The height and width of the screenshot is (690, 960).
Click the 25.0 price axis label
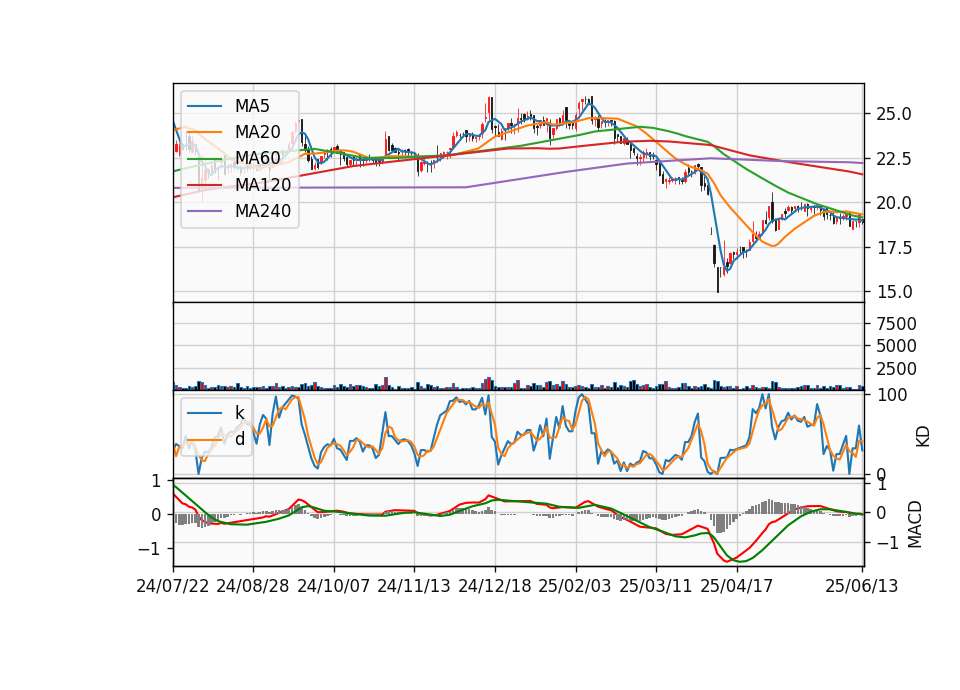pos(894,114)
